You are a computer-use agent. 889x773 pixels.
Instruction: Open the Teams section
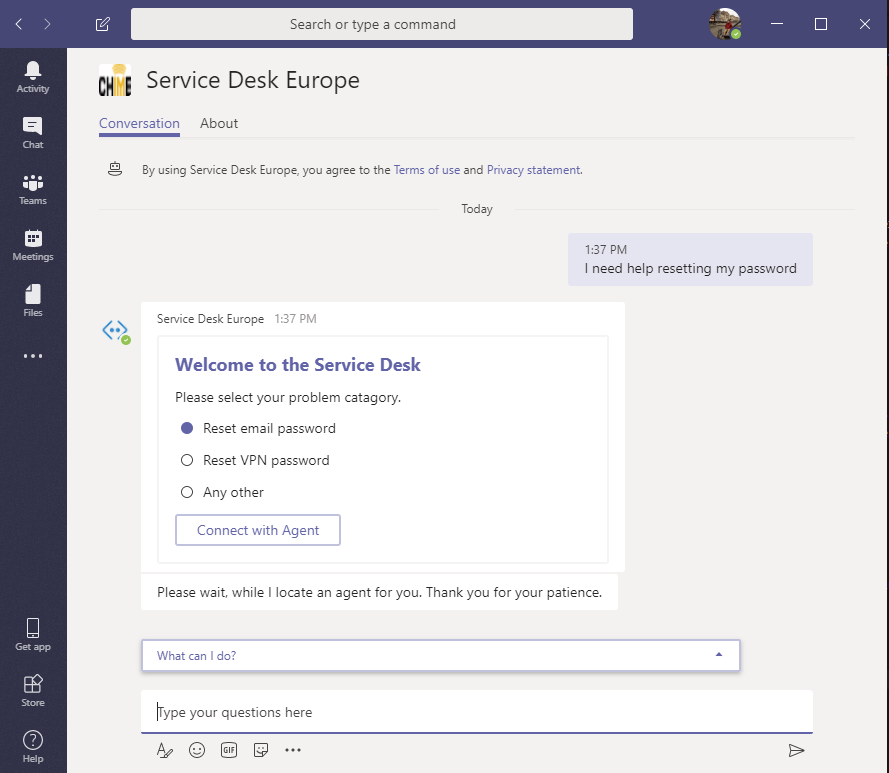click(33, 189)
